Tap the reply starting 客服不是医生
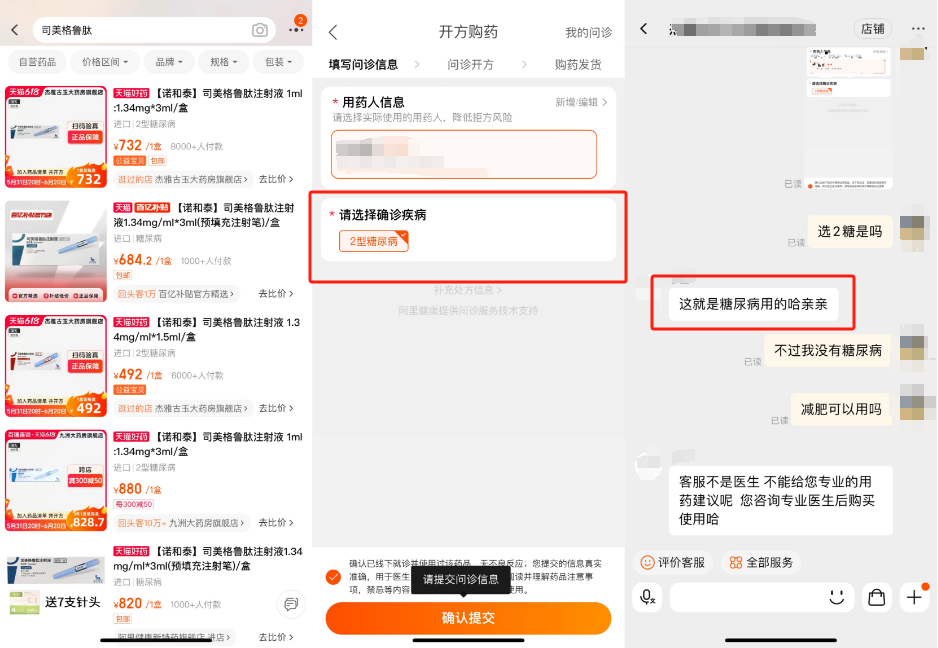The height and width of the screenshot is (648, 938). [x=781, y=500]
